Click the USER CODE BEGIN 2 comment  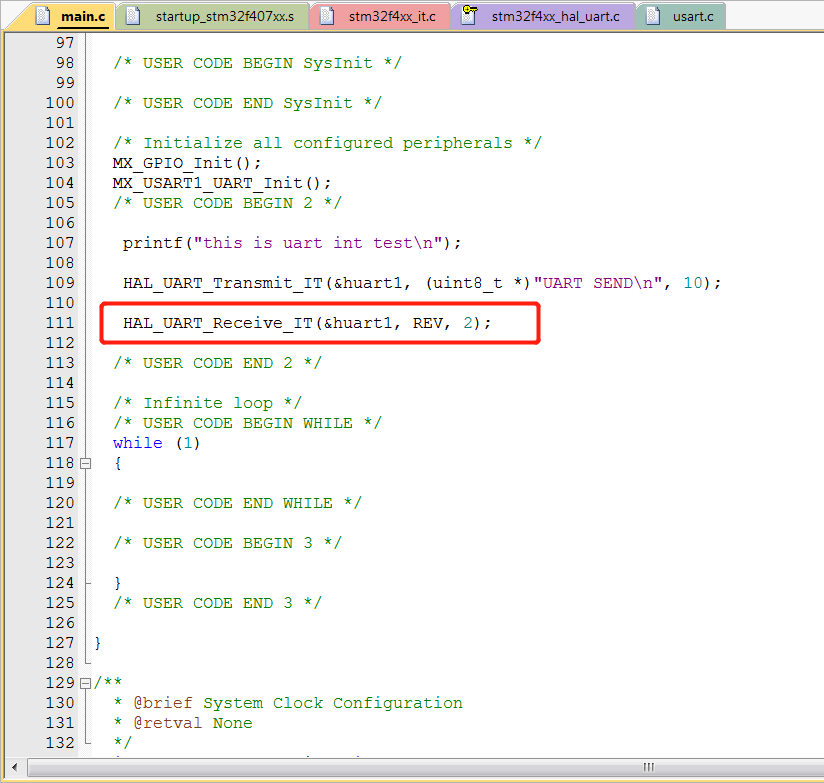point(228,203)
